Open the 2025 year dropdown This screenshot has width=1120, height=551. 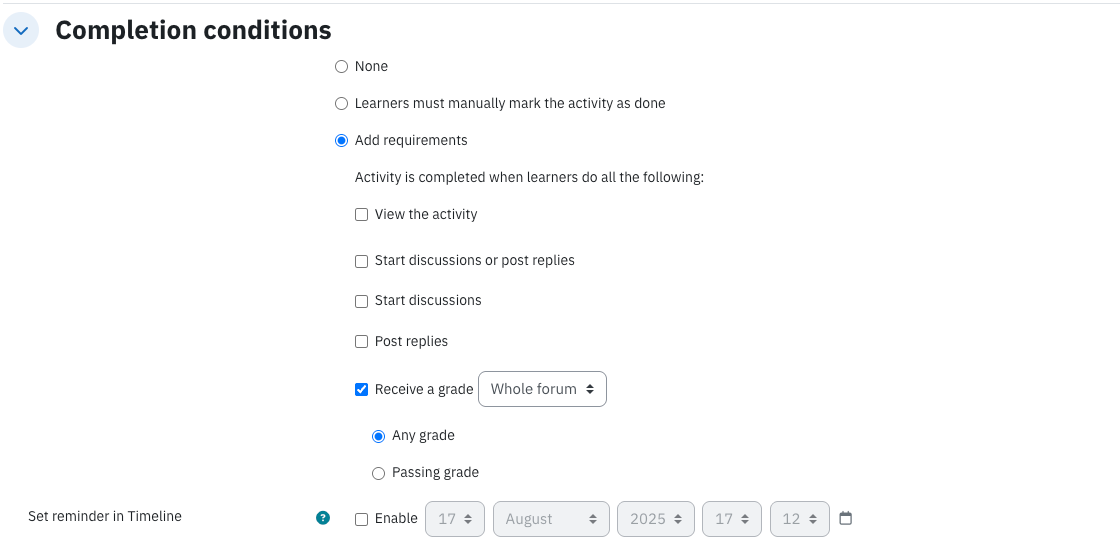pyautogui.click(x=656, y=519)
